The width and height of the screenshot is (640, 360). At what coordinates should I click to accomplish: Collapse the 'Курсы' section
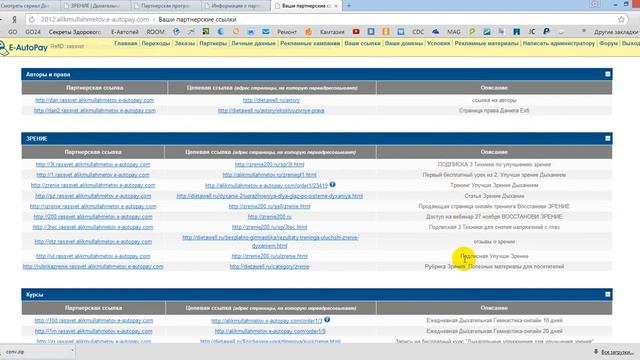pyautogui.click(x=608, y=294)
